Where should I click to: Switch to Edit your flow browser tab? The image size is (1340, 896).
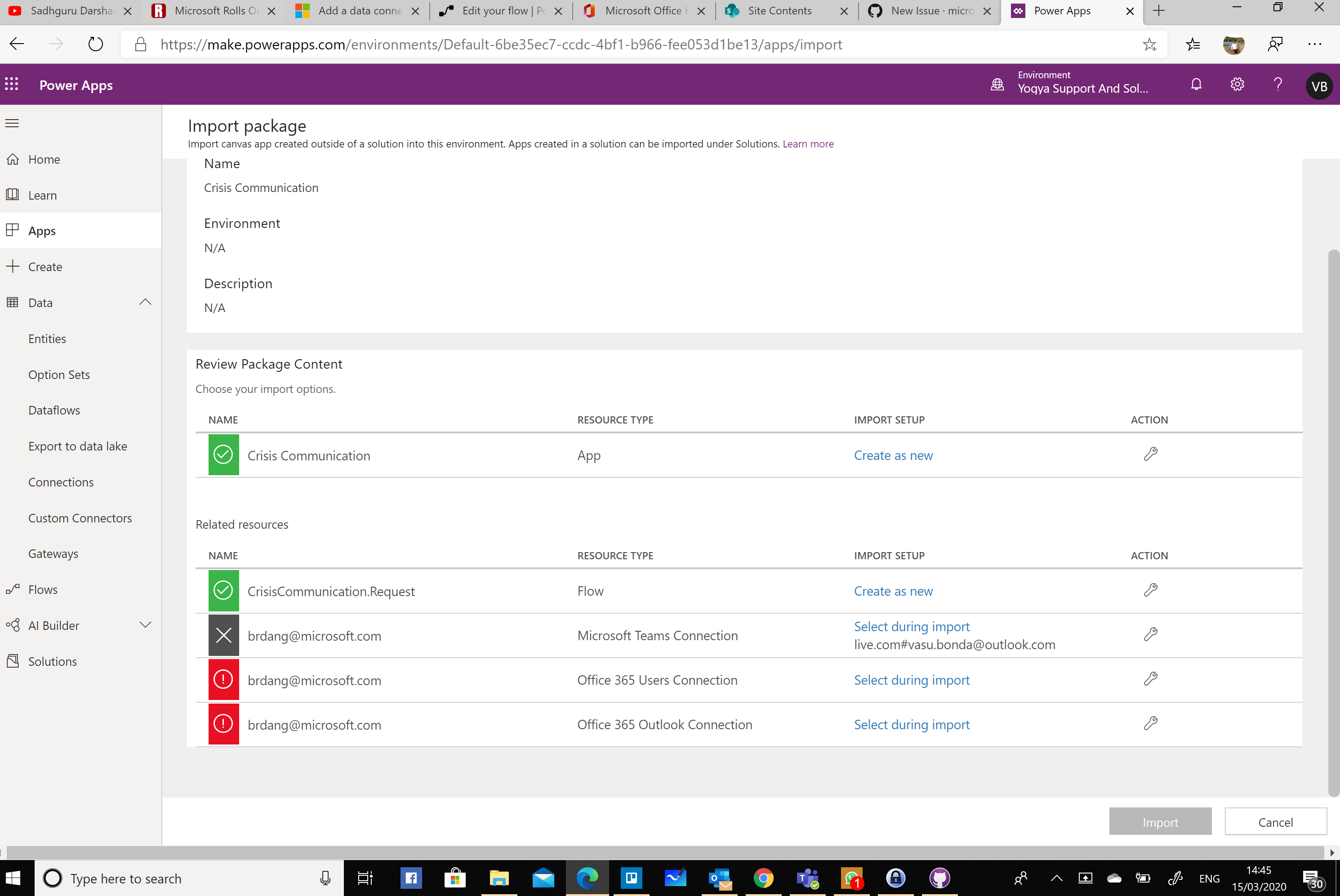[x=501, y=11]
